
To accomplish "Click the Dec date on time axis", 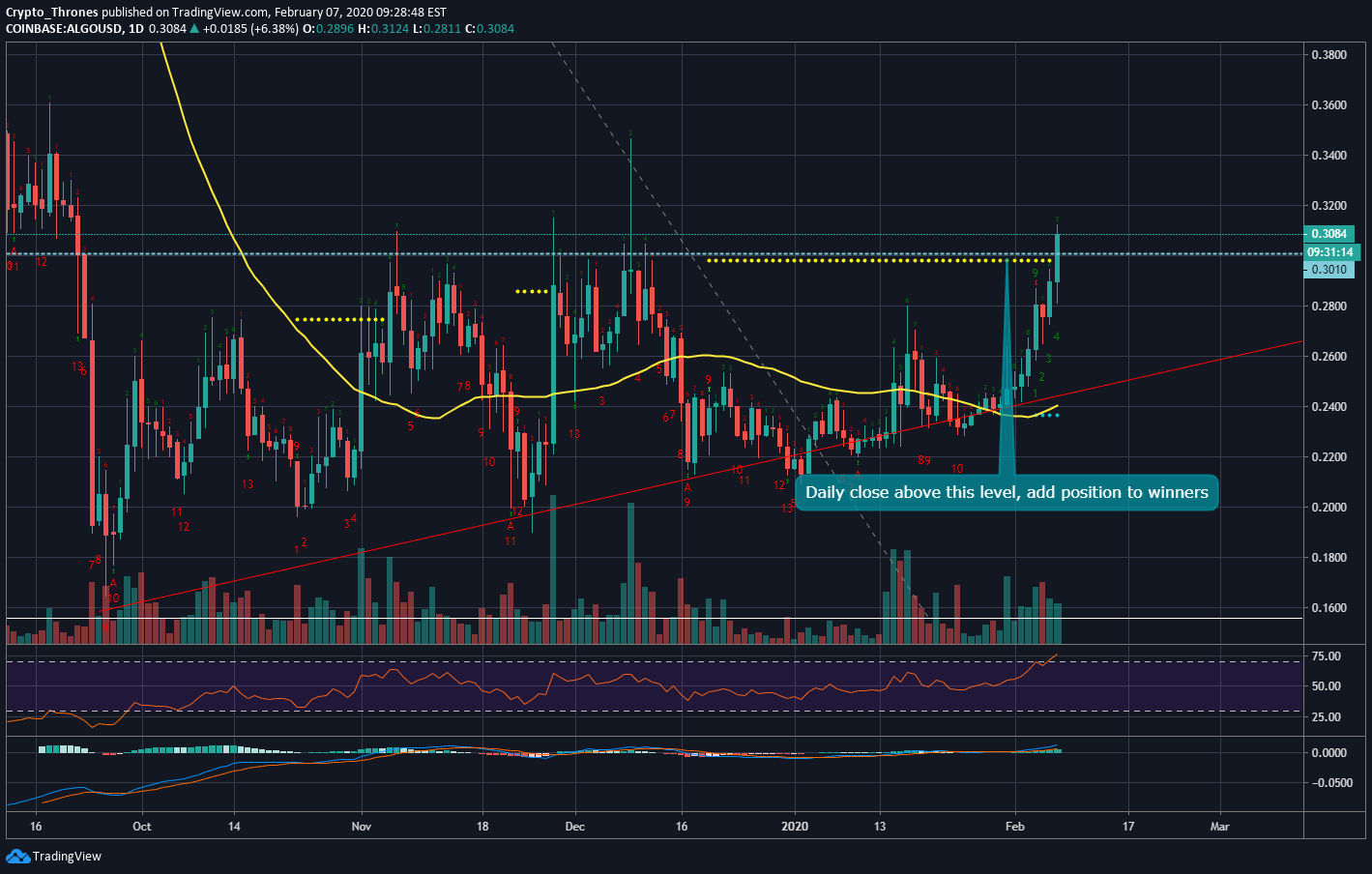I will tap(575, 827).
